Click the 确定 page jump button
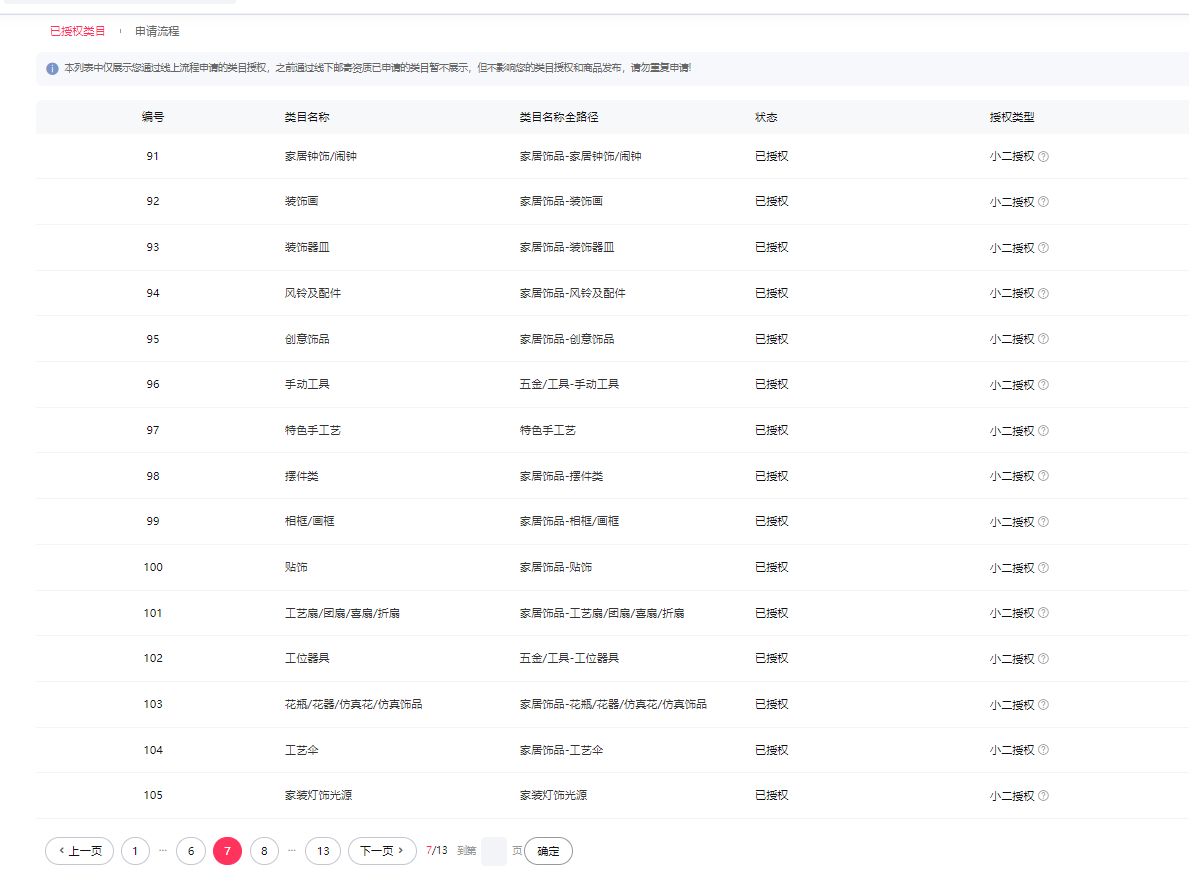 [548, 851]
